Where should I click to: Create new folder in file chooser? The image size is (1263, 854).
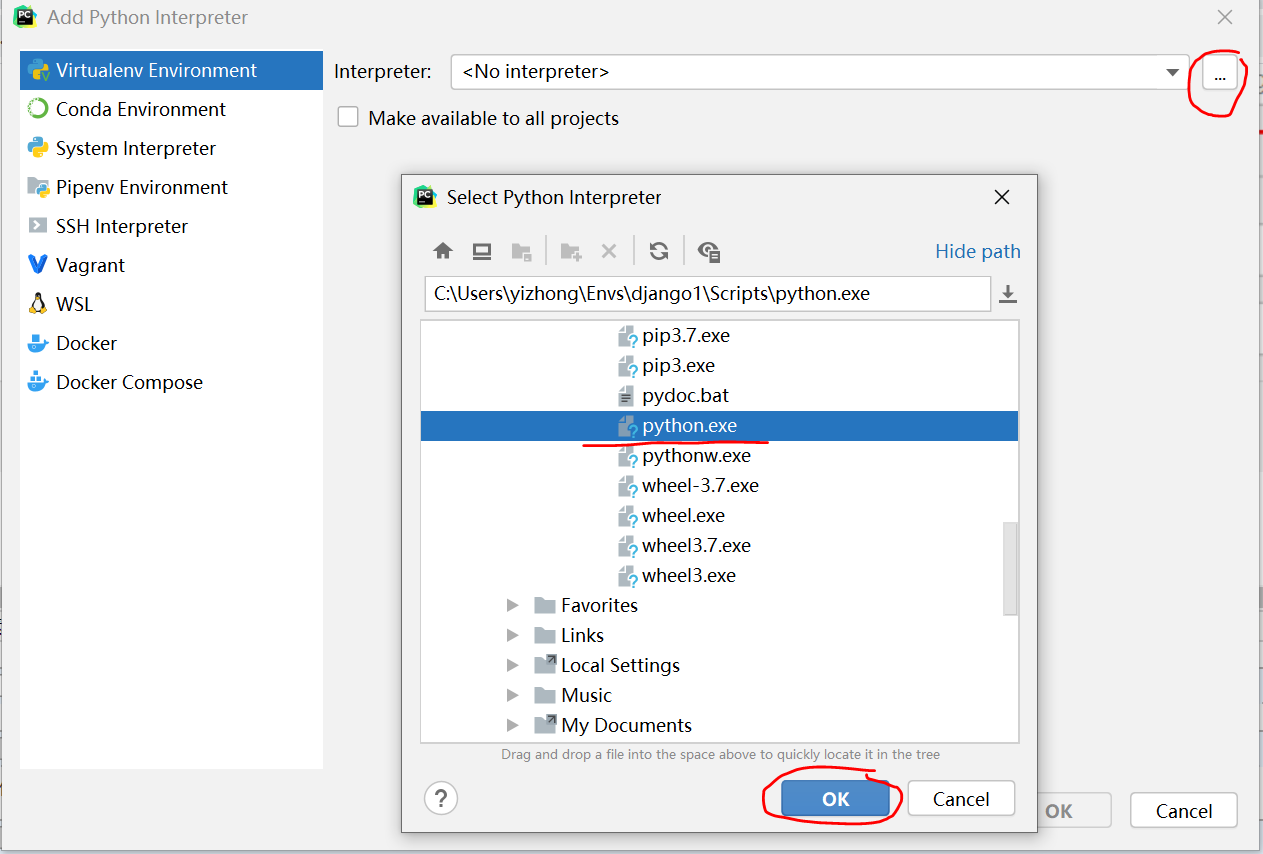[570, 251]
